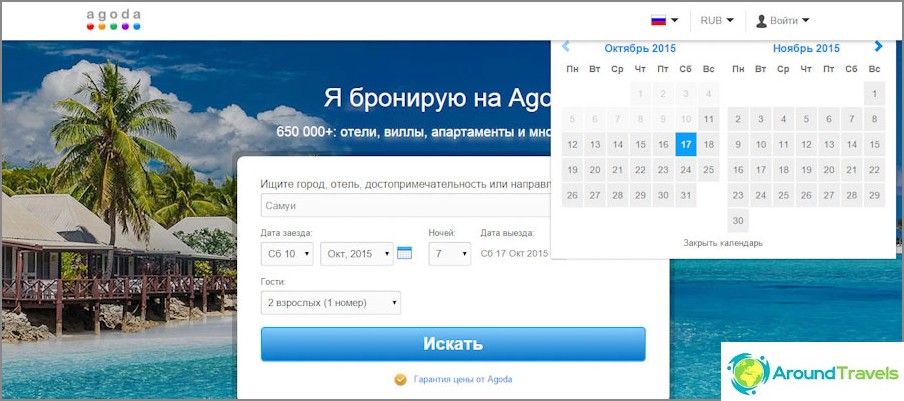Go to previous month in calendar
This screenshot has width=904, height=401.
[x=566, y=46]
